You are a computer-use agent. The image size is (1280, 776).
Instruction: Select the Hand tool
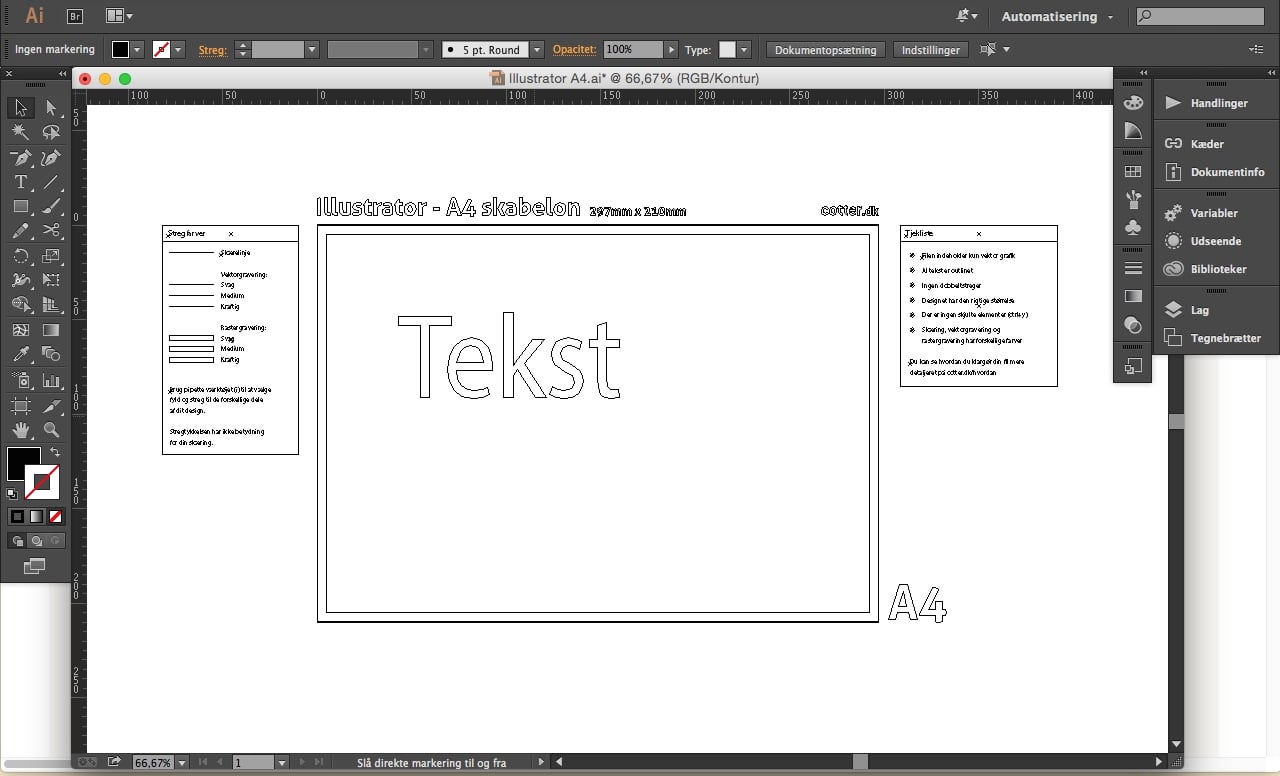[x=20, y=430]
